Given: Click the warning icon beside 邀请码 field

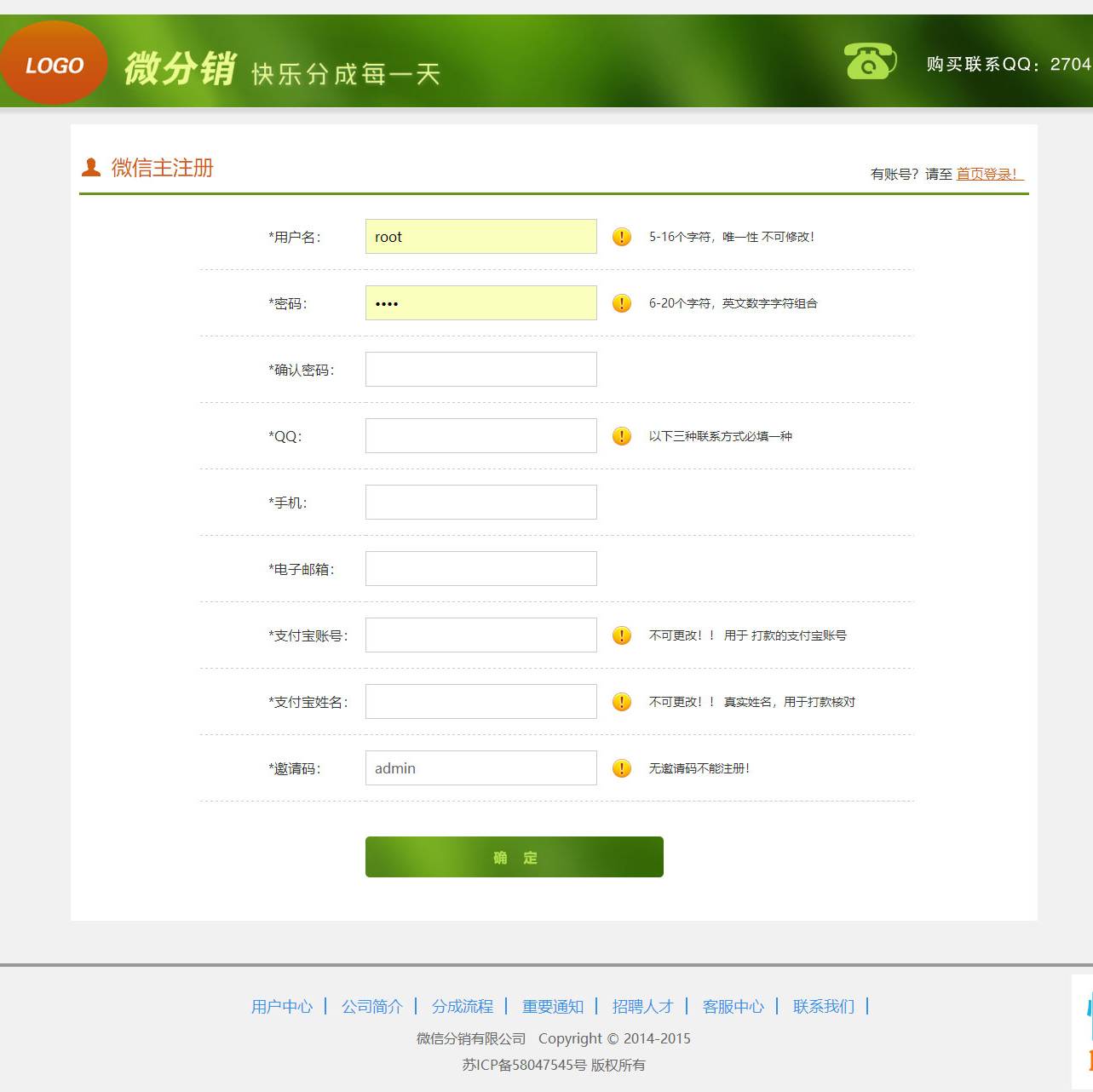Looking at the screenshot, I should click(622, 768).
